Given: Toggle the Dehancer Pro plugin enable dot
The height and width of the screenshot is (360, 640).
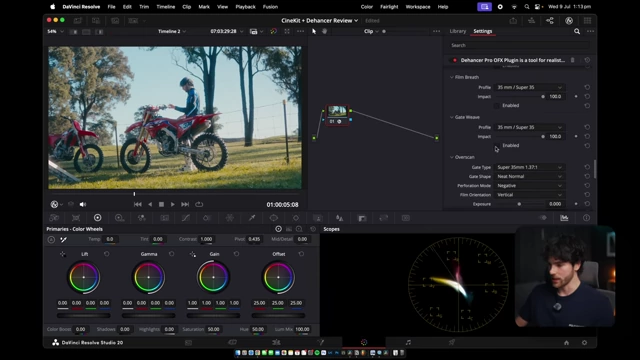Looking at the screenshot, I should [x=455, y=60].
